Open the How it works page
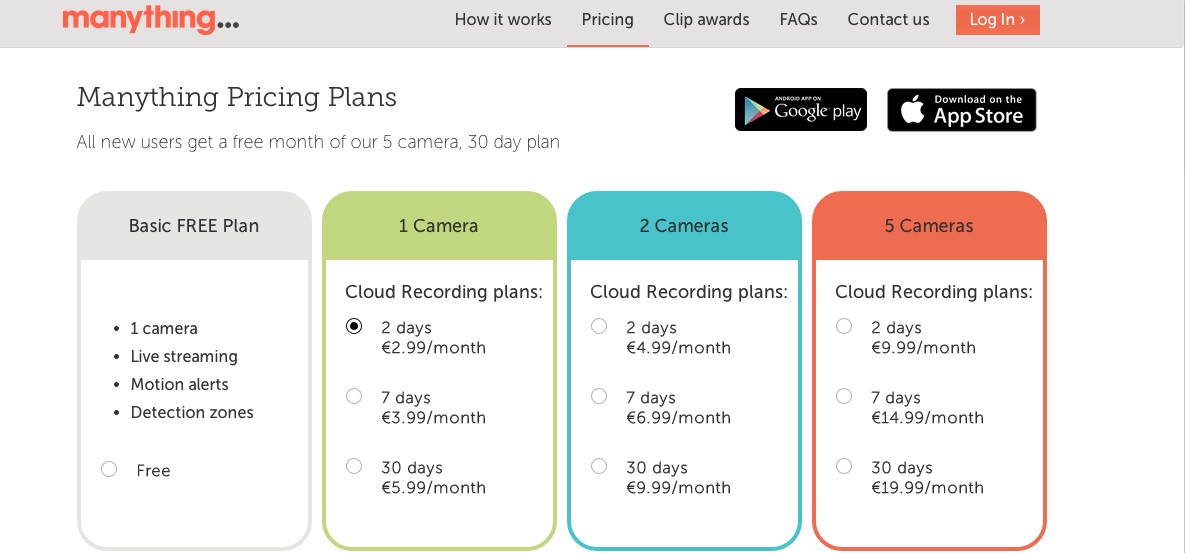The image size is (1185, 553). click(503, 20)
